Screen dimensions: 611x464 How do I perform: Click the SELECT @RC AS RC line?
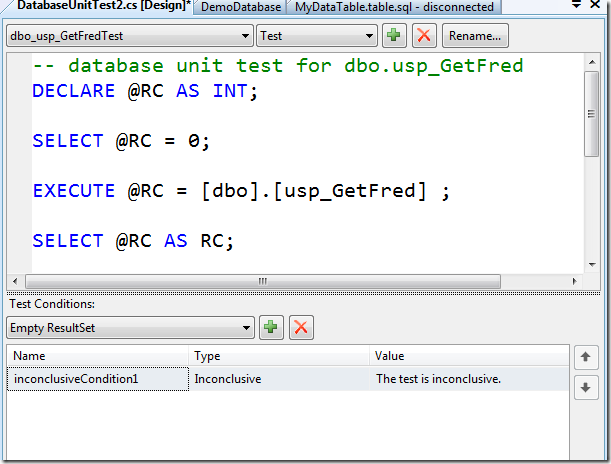click(133, 241)
